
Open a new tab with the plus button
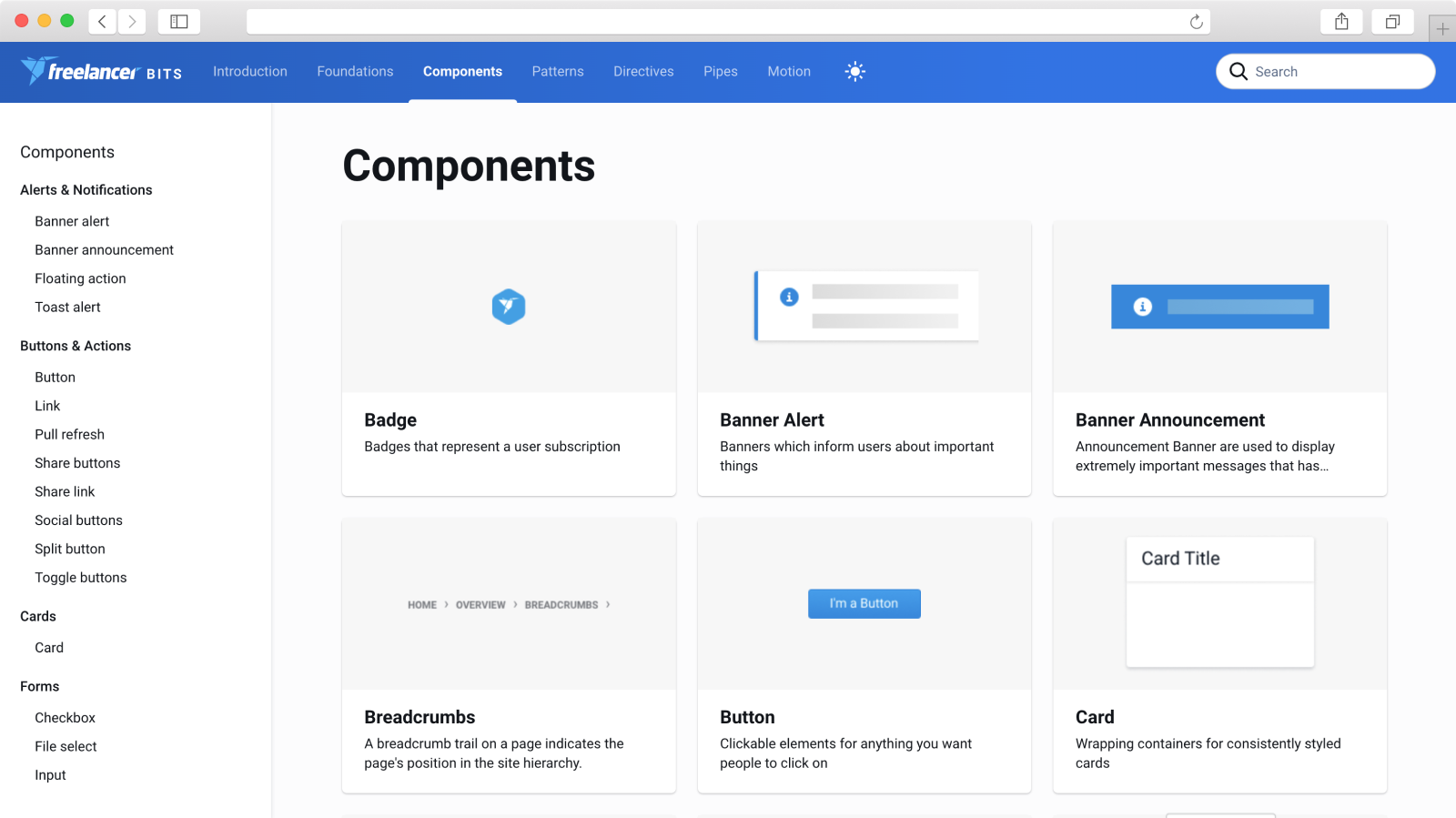coord(1442,29)
